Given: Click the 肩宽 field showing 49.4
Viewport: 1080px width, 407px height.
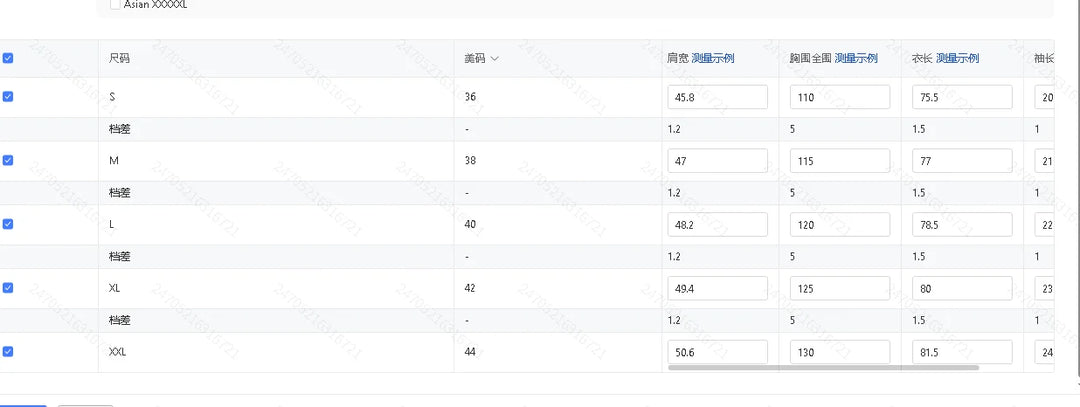Looking at the screenshot, I should click(x=718, y=289).
